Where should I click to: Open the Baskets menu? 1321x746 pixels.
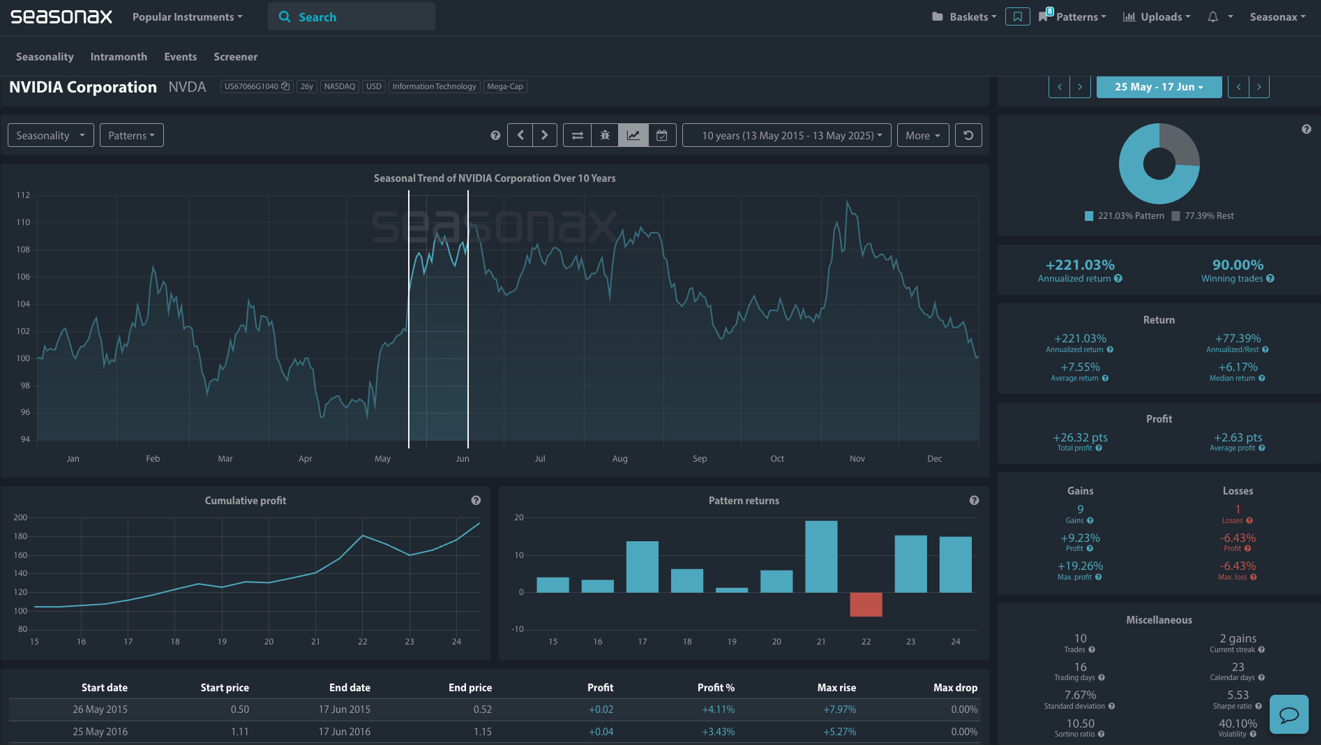click(x=963, y=17)
